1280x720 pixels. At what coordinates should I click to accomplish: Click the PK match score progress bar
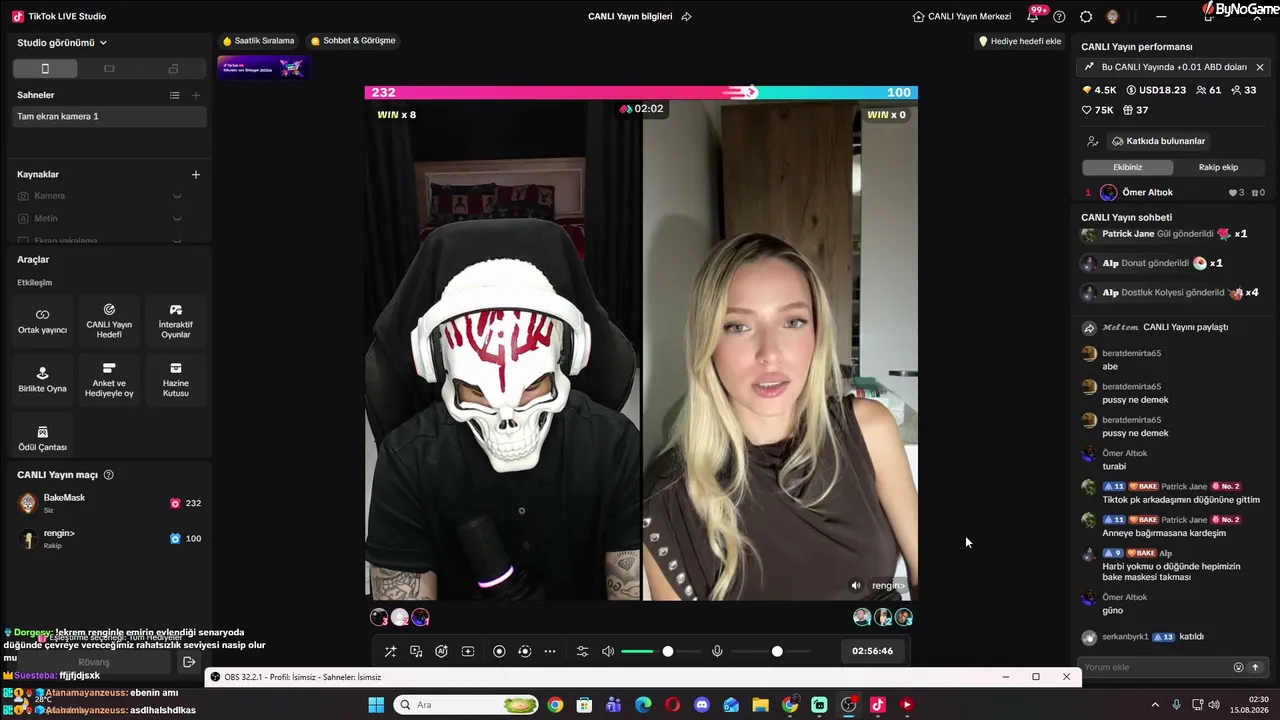click(x=641, y=92)
